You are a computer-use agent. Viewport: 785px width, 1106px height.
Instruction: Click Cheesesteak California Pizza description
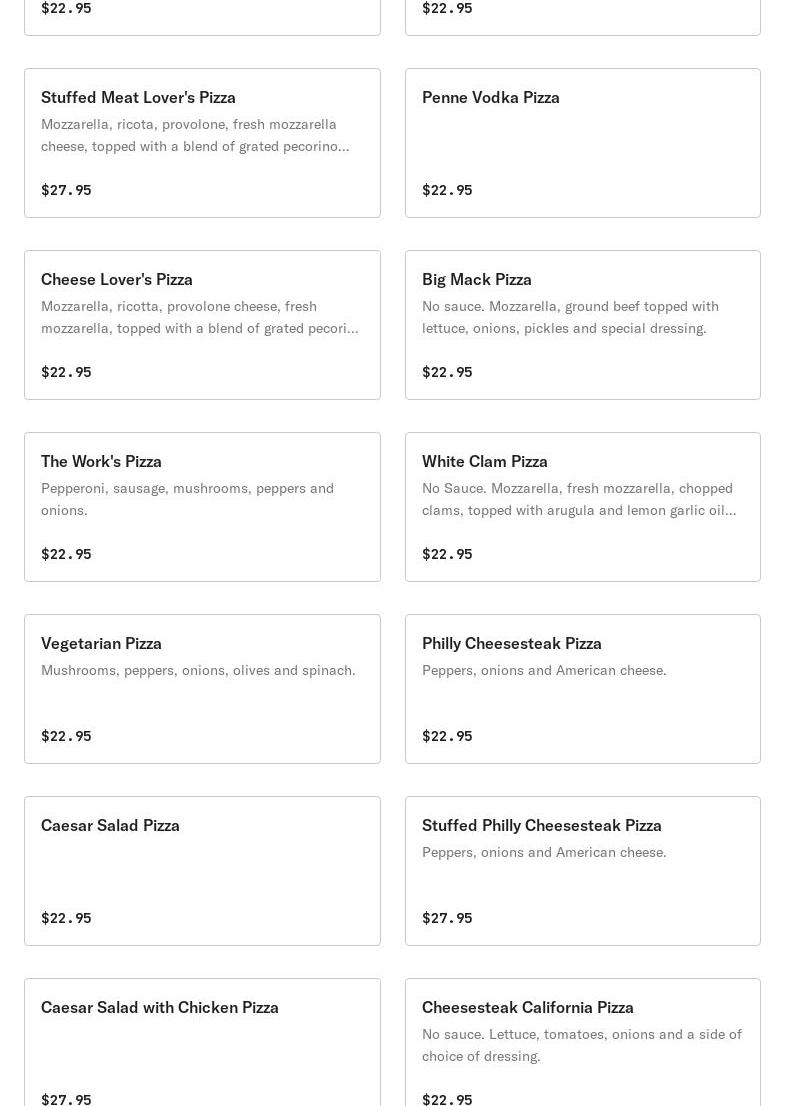coord(581,1045)
